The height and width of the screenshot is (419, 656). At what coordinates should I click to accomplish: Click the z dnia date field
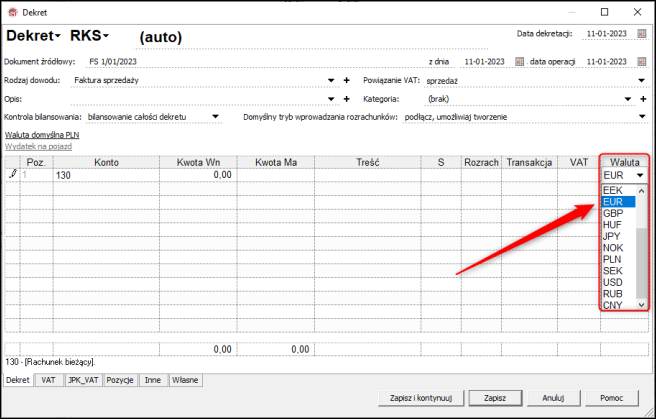coord(484,61)
